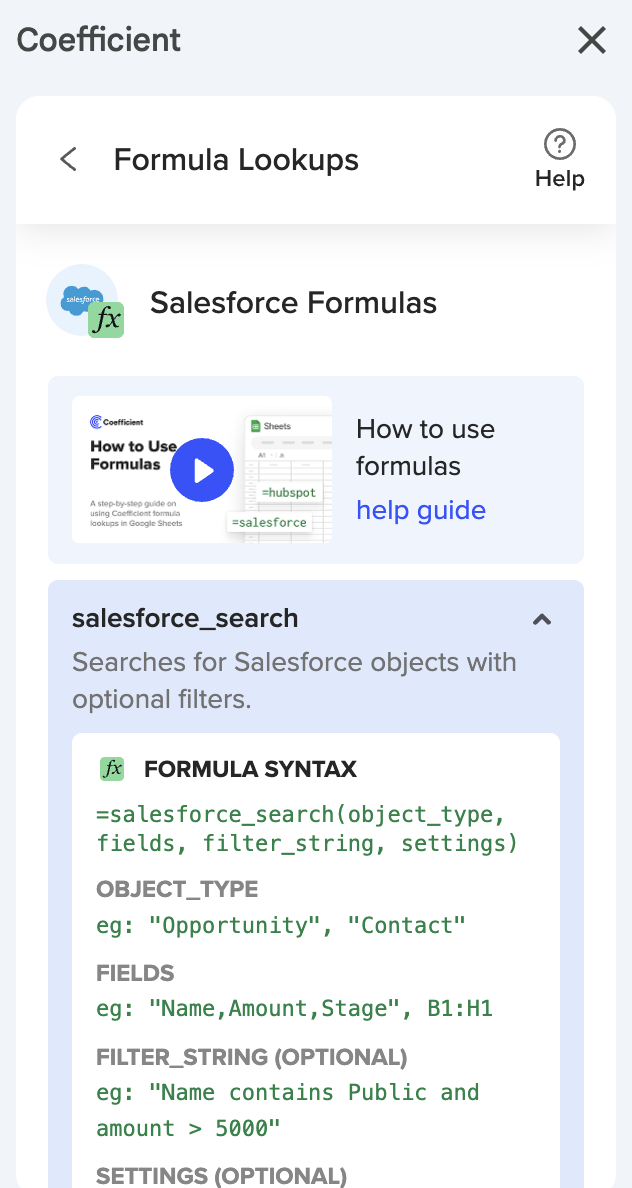Click the Sheets icon in the thumbnail
632x1188 pixels.
click(254, 426)
